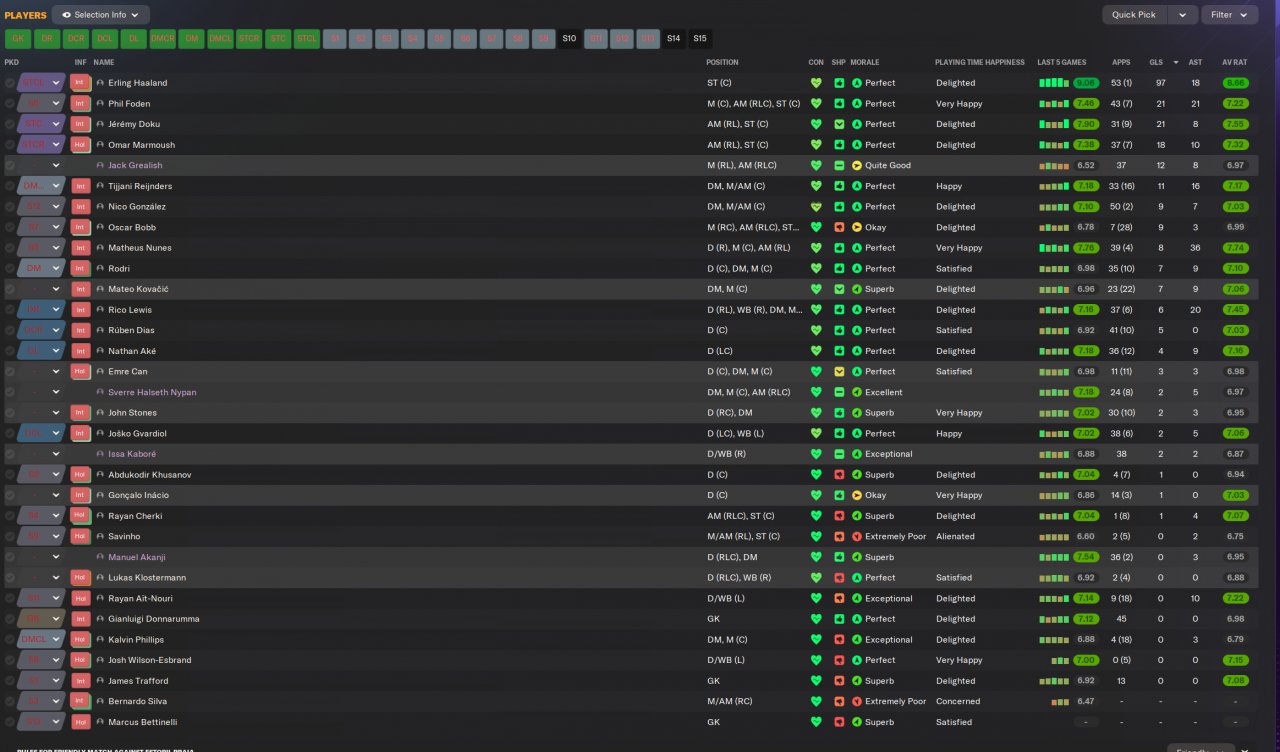Toggle the picked checkmark for Kalvin Phillips
This screenshot has width=1280, height=752.
pyautogui.click(x=10, y=640)
